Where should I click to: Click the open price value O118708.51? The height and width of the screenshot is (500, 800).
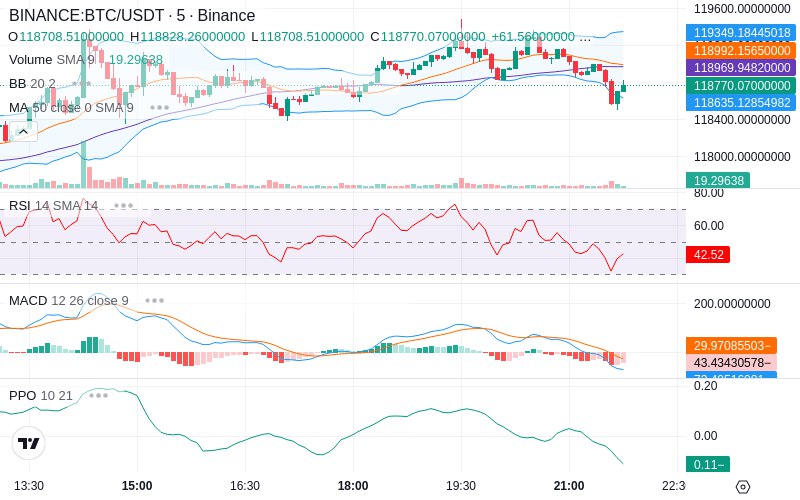click(66, 37)
